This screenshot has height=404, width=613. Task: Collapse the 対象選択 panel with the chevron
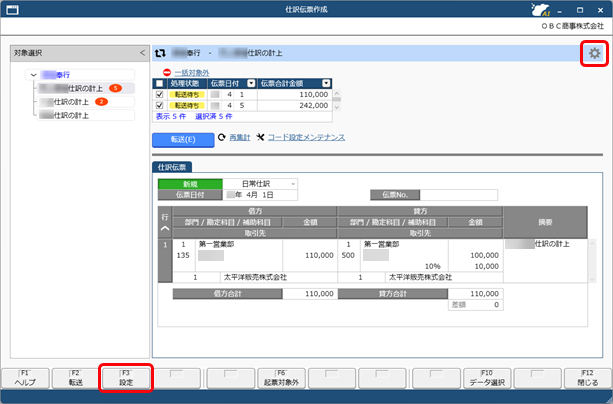pyautogui.click(x=142, y=53)
